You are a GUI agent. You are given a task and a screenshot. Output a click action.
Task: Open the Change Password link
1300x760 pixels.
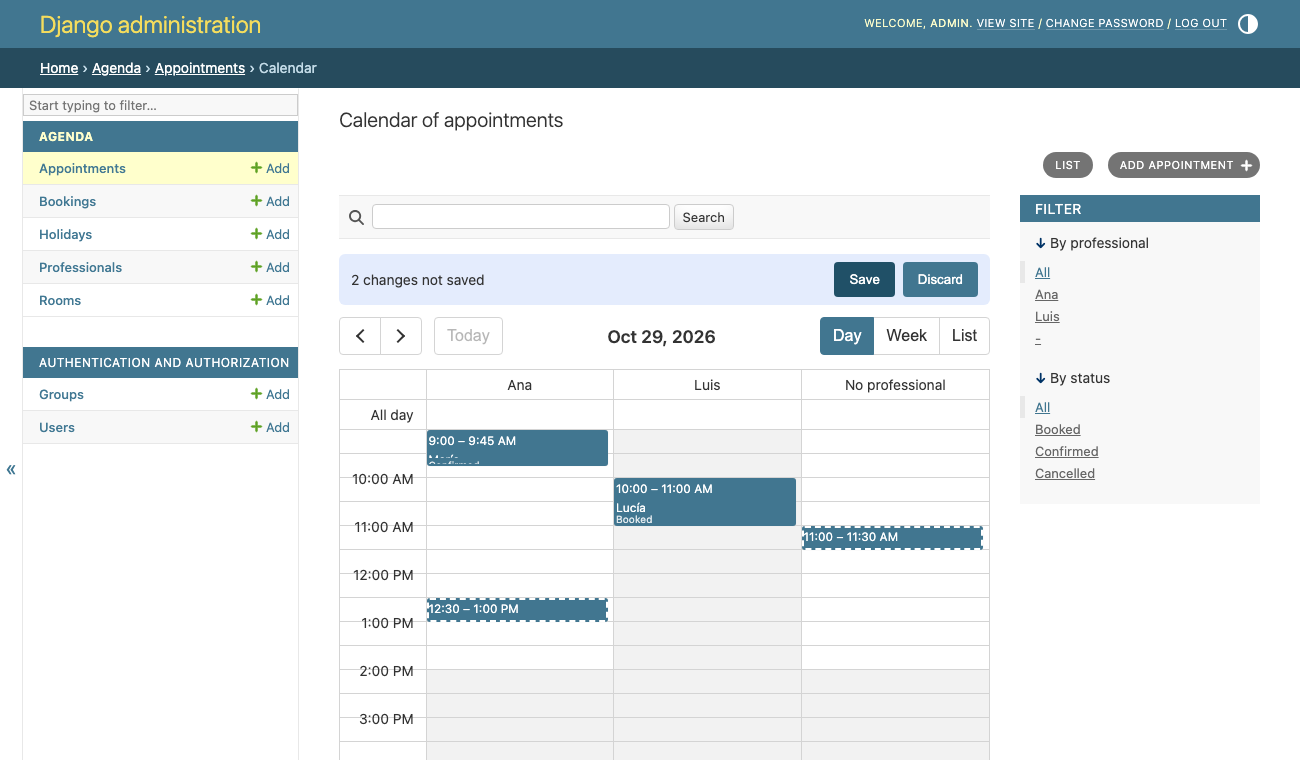point(1104,23)
